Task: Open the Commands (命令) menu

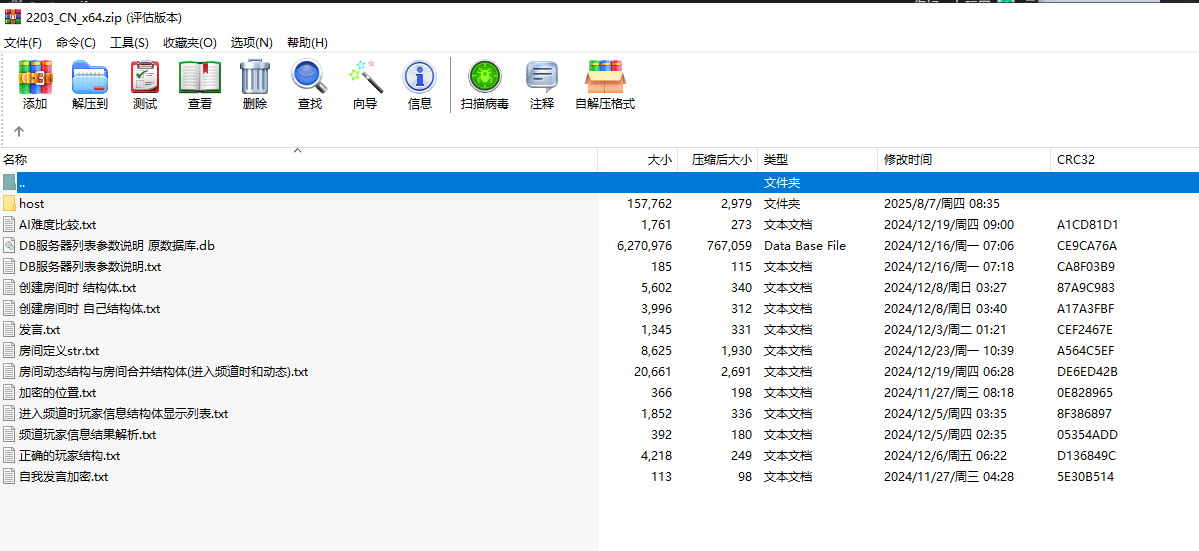Action: pyautogui.click(x=76, y=42)
